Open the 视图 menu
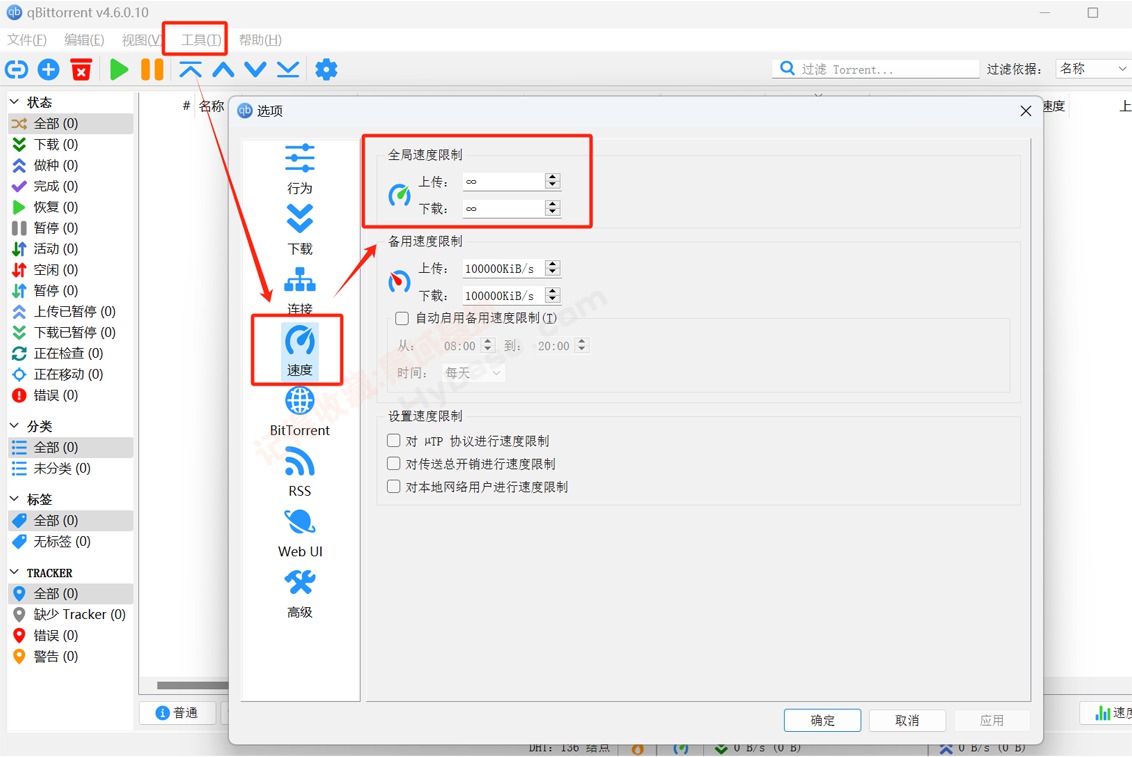 140,39
